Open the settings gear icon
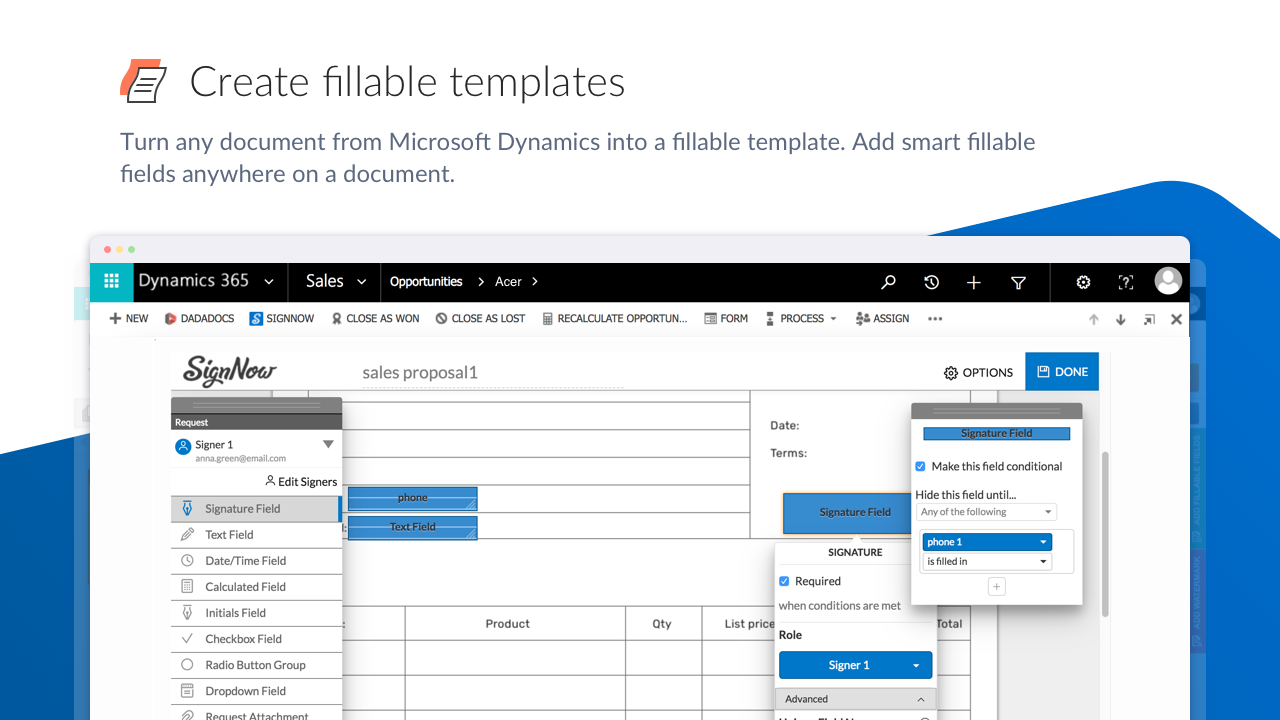Image resolution: width=1280 pixels, height=720 pixels. click(x=1083, y=283)
